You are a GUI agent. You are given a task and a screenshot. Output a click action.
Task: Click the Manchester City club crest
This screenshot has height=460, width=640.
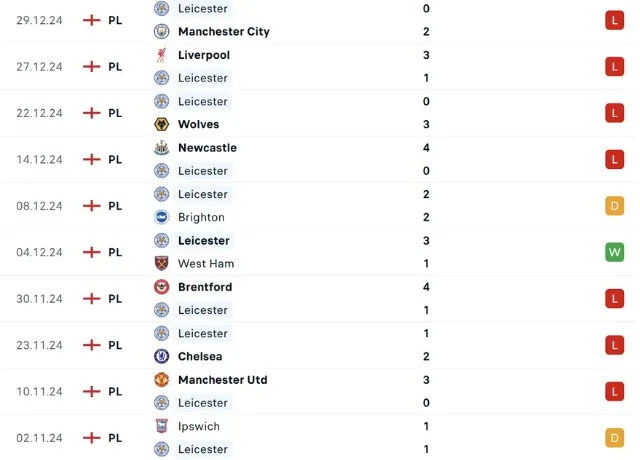click(161, 31)
